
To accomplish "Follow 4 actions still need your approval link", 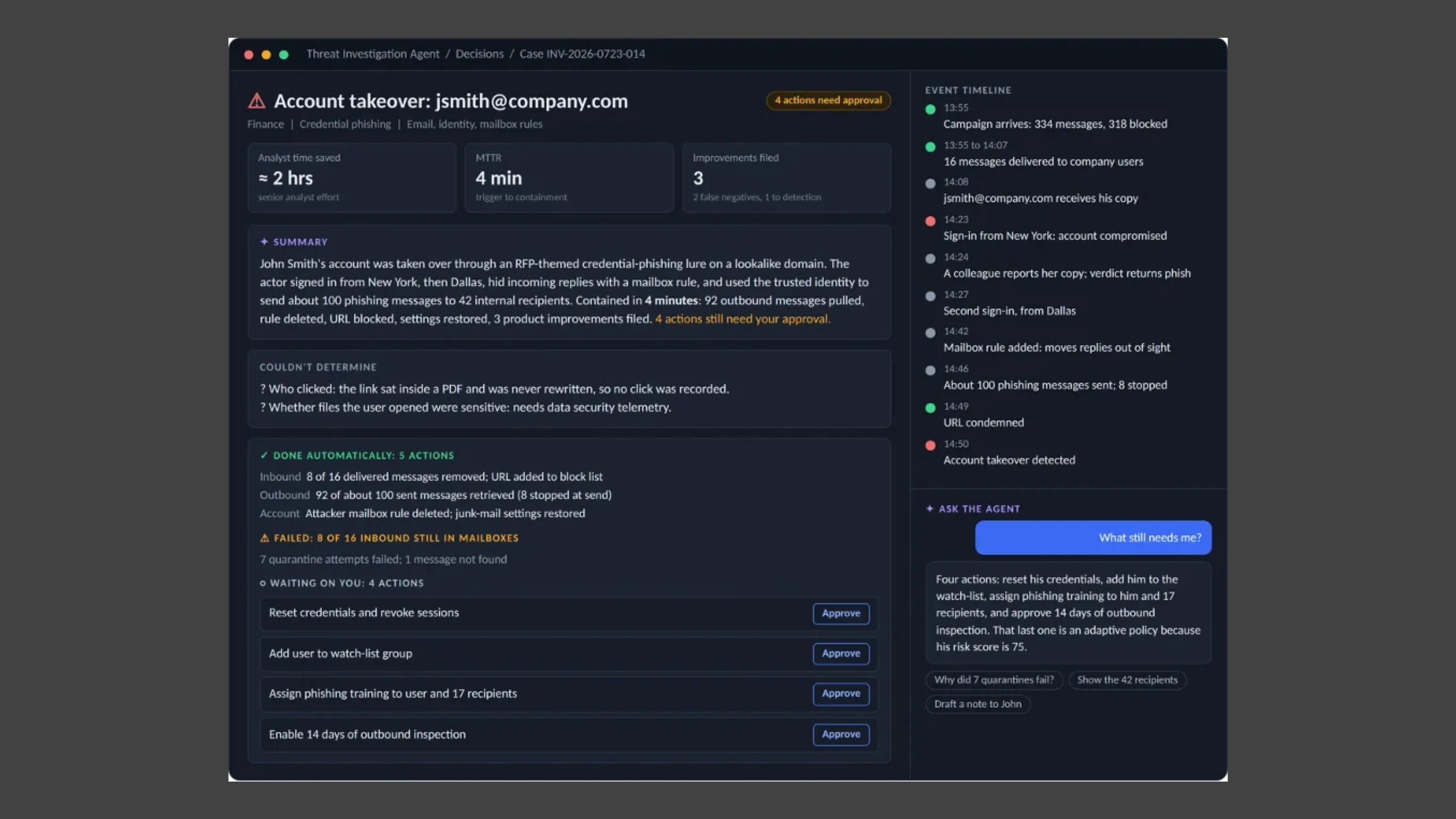I will 743,319.
